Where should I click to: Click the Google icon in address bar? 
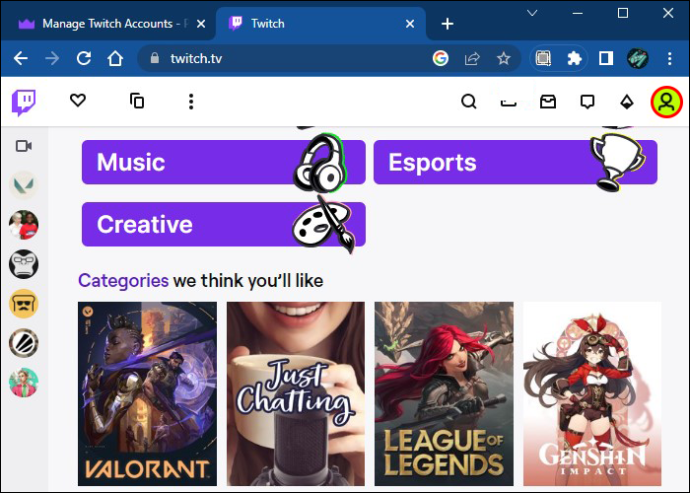[440, 58]
